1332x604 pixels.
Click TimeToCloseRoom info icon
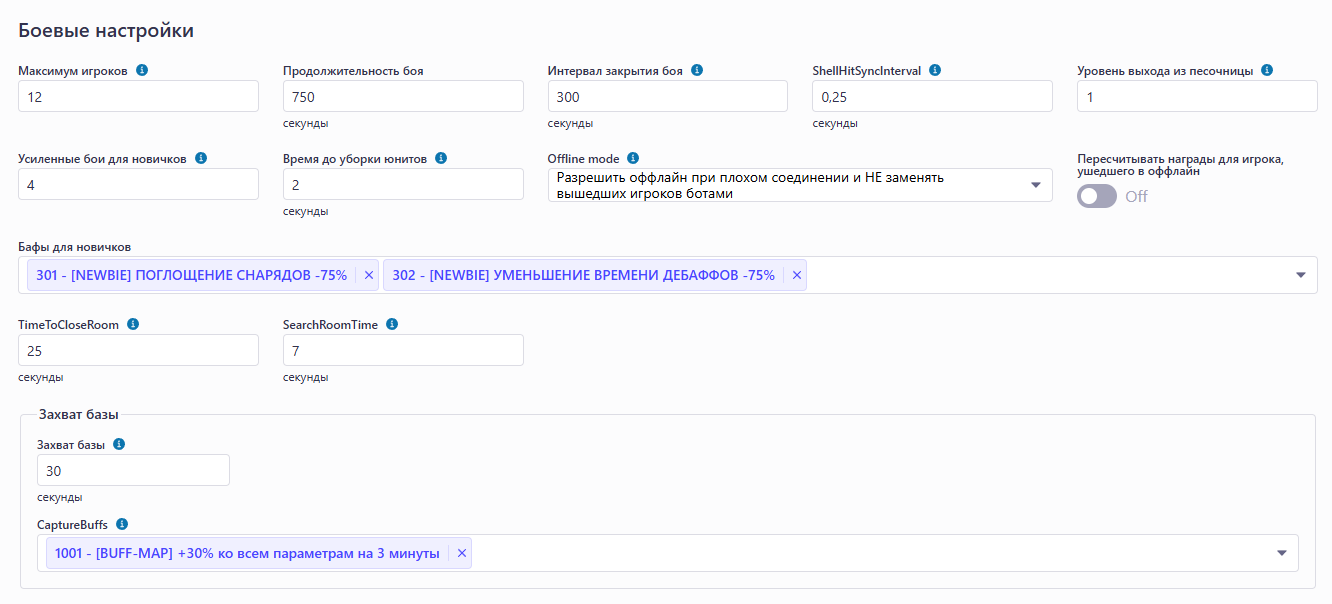(133, 324)
